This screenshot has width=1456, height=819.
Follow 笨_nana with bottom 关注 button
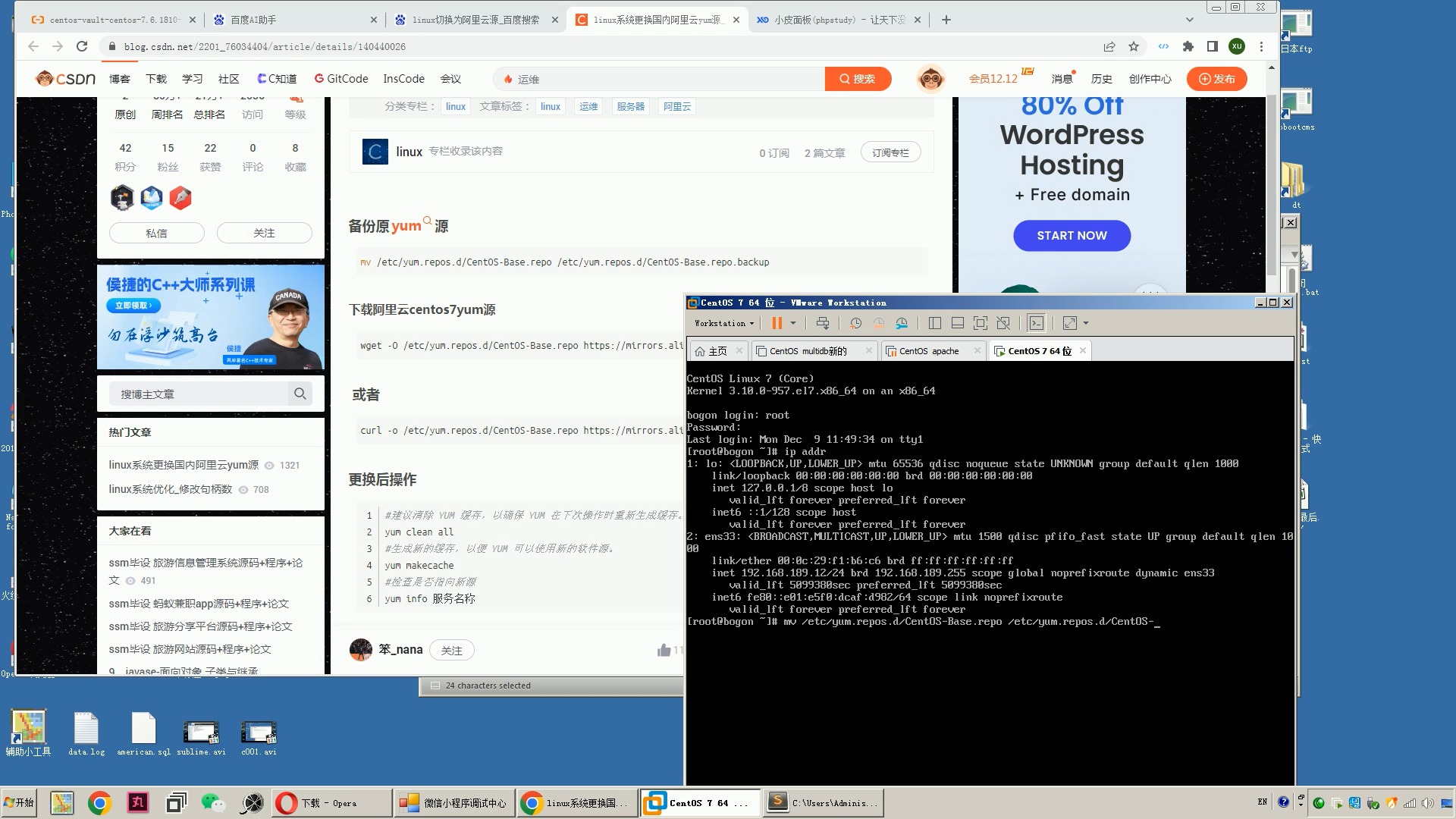451,651
